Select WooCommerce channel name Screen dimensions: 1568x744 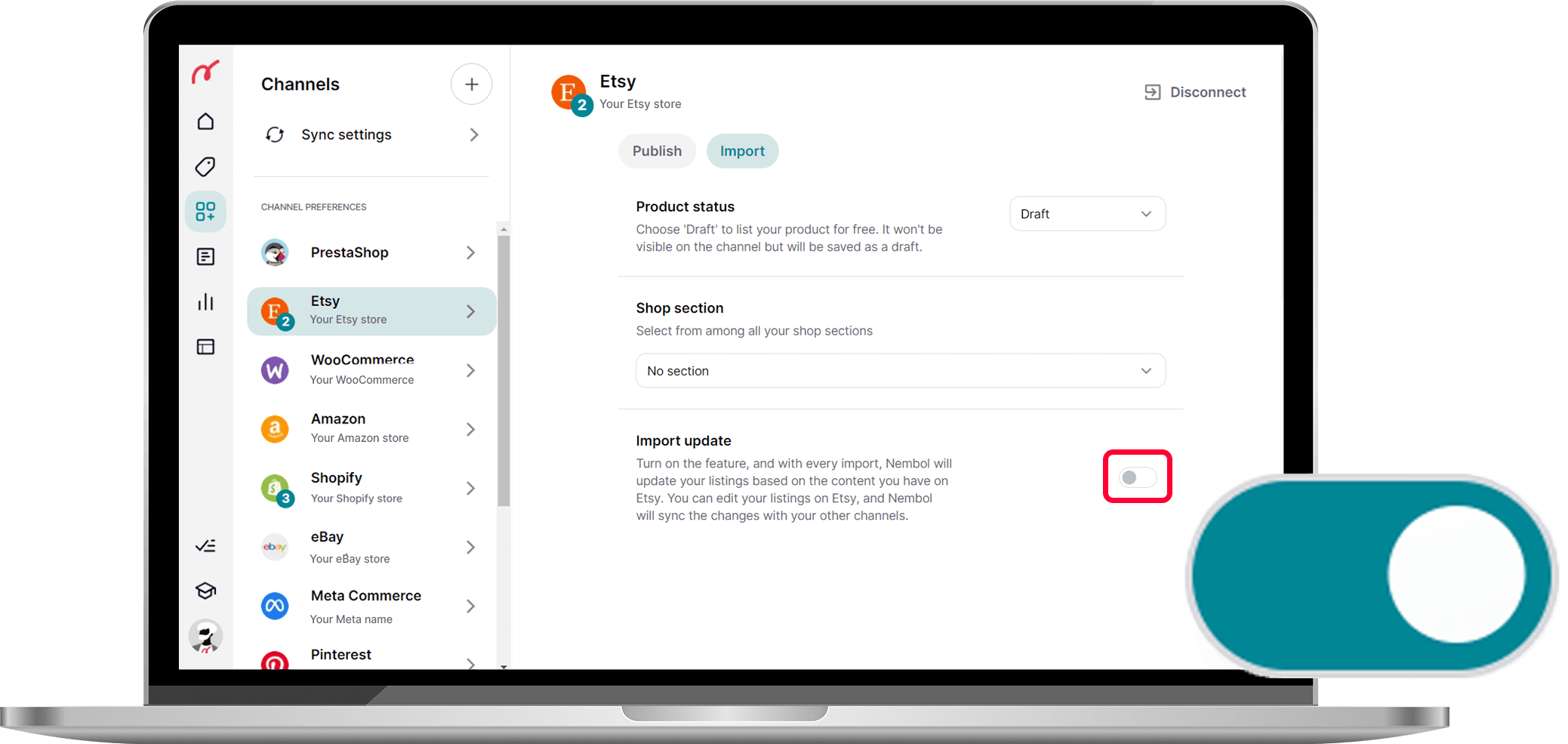(362, 360)
